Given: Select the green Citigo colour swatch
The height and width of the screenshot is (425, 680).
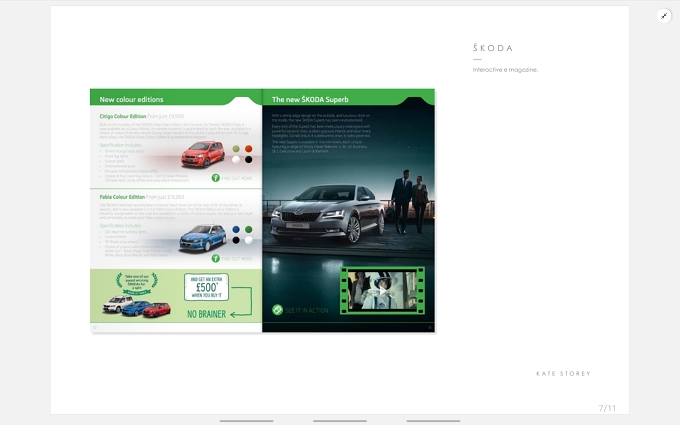Looking at the screenshot, I should tap(236, 149).
